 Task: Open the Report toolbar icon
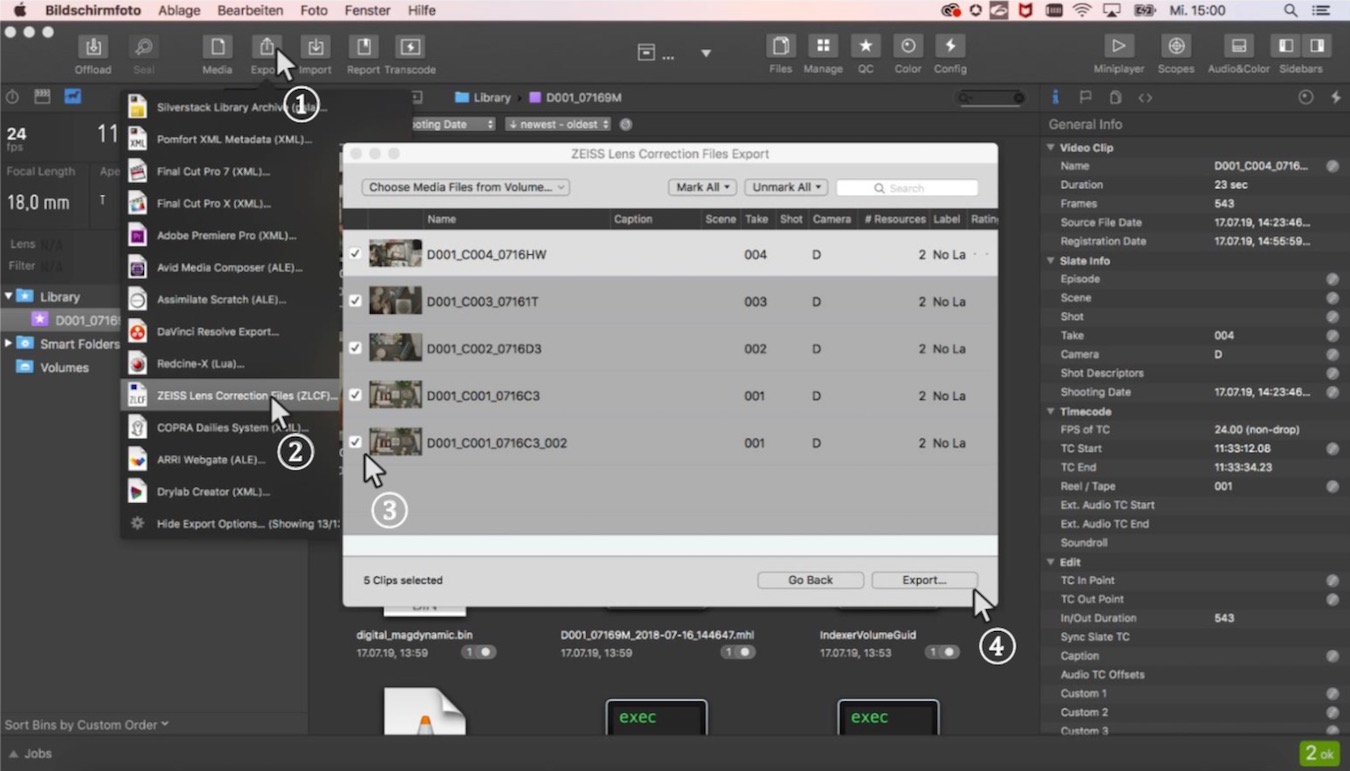[363, 47]
